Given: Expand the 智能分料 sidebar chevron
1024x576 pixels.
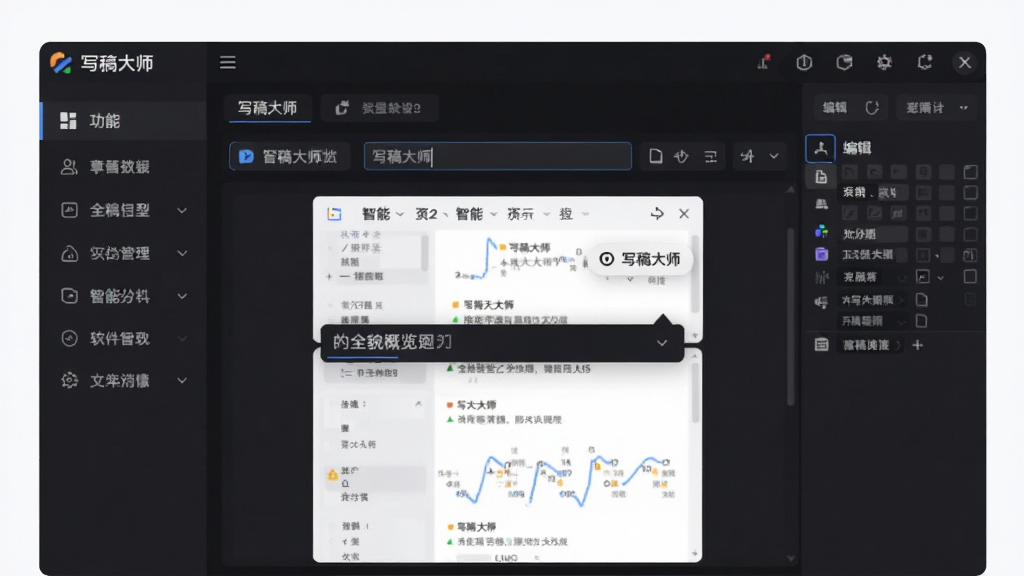Looking at the screenshot, I should pos(182,296).
